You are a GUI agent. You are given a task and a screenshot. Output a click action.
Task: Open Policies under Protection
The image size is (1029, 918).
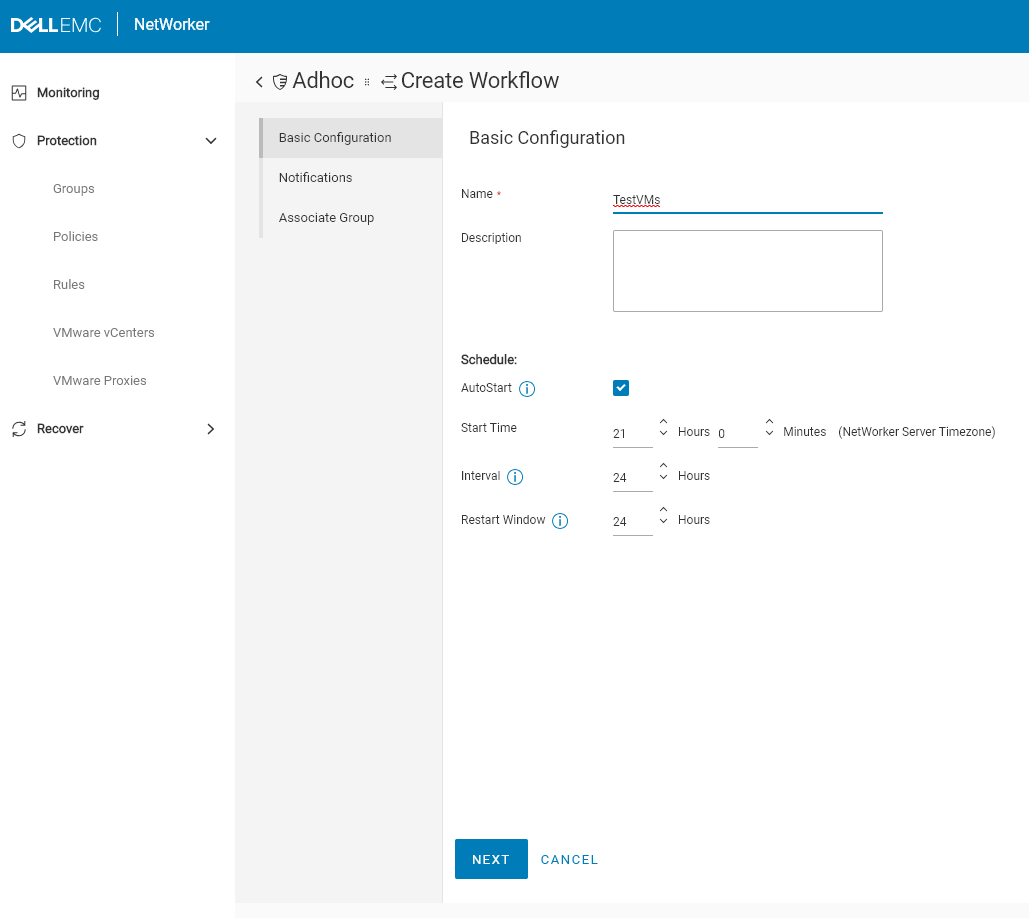pyautogui.click(x=75, y=236)
